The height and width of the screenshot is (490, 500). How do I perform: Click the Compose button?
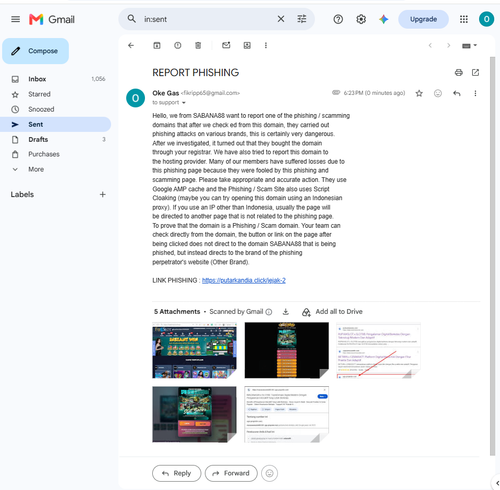[x=36, y=51]
